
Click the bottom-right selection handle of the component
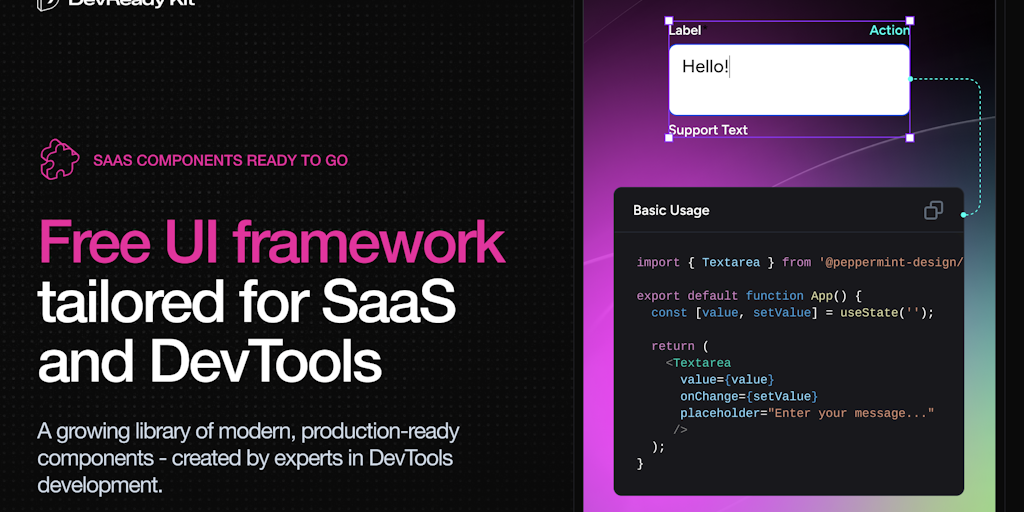[x=910, y=138]
